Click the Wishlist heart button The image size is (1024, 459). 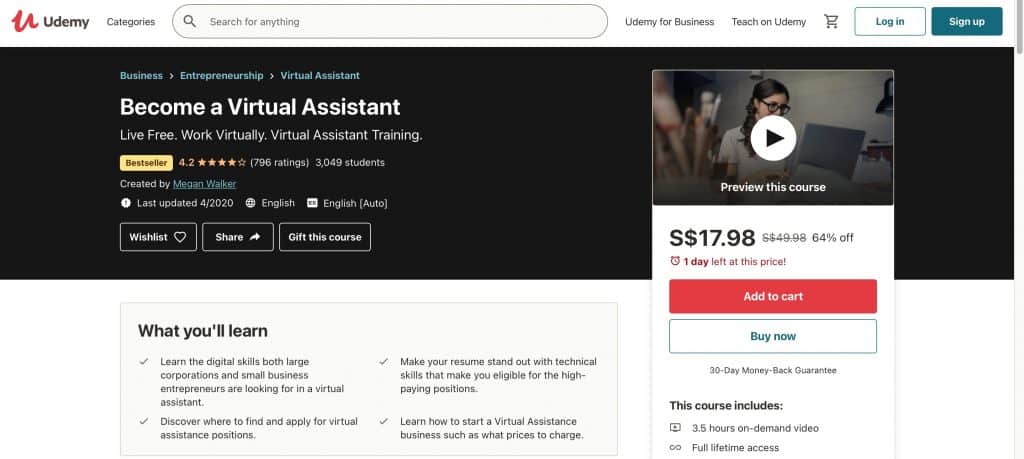click(158, 237)
